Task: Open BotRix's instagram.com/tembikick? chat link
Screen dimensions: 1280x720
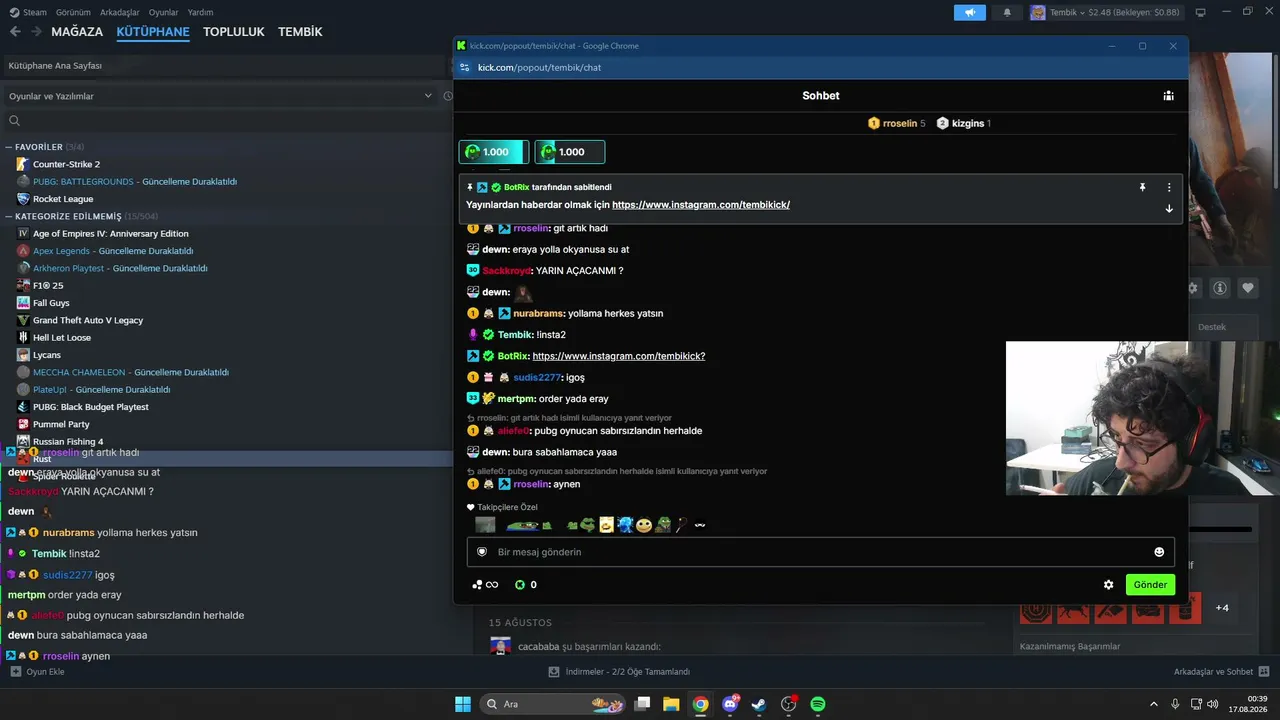Action: (x=619, y=356)
